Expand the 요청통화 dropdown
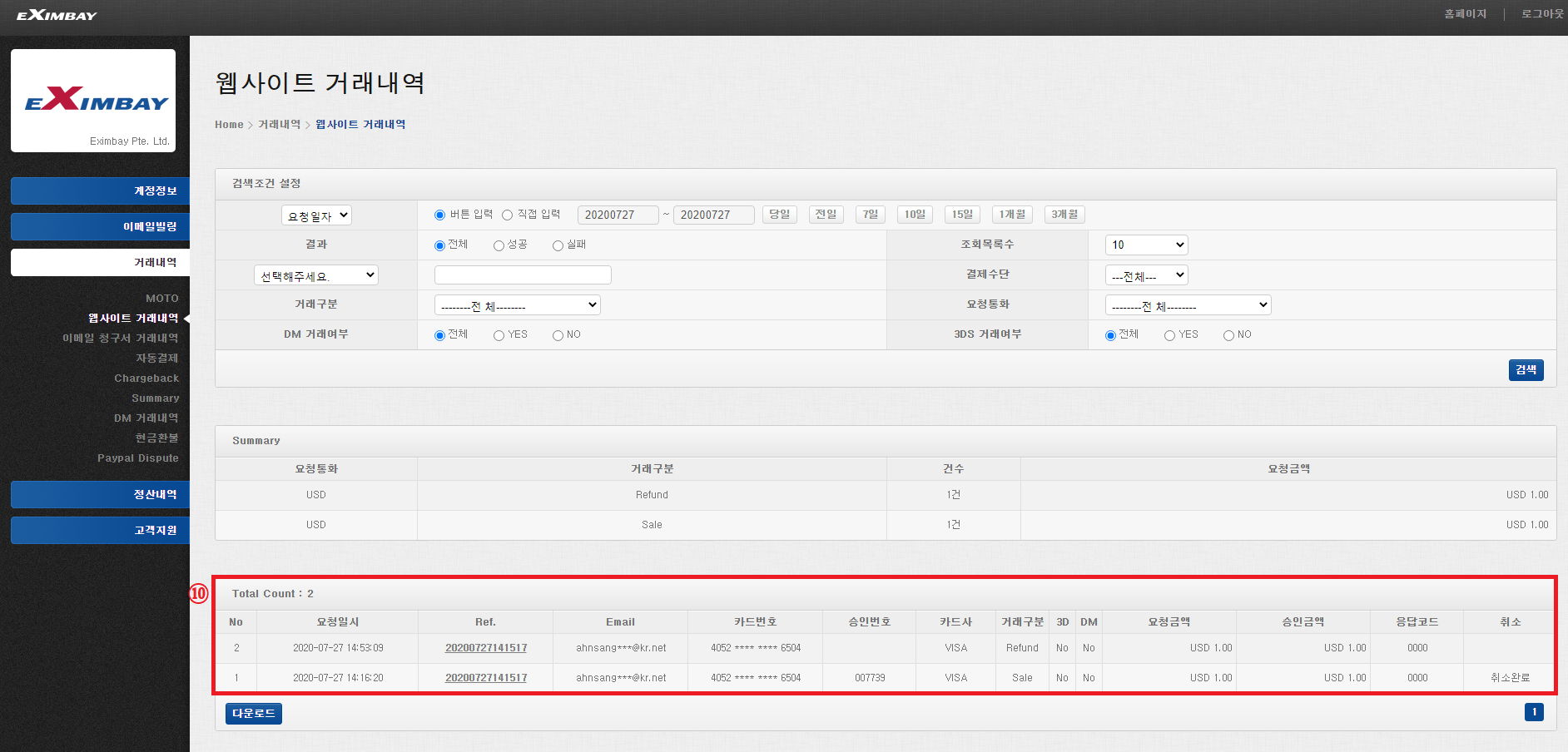1568x752 pixels. 1188,305
